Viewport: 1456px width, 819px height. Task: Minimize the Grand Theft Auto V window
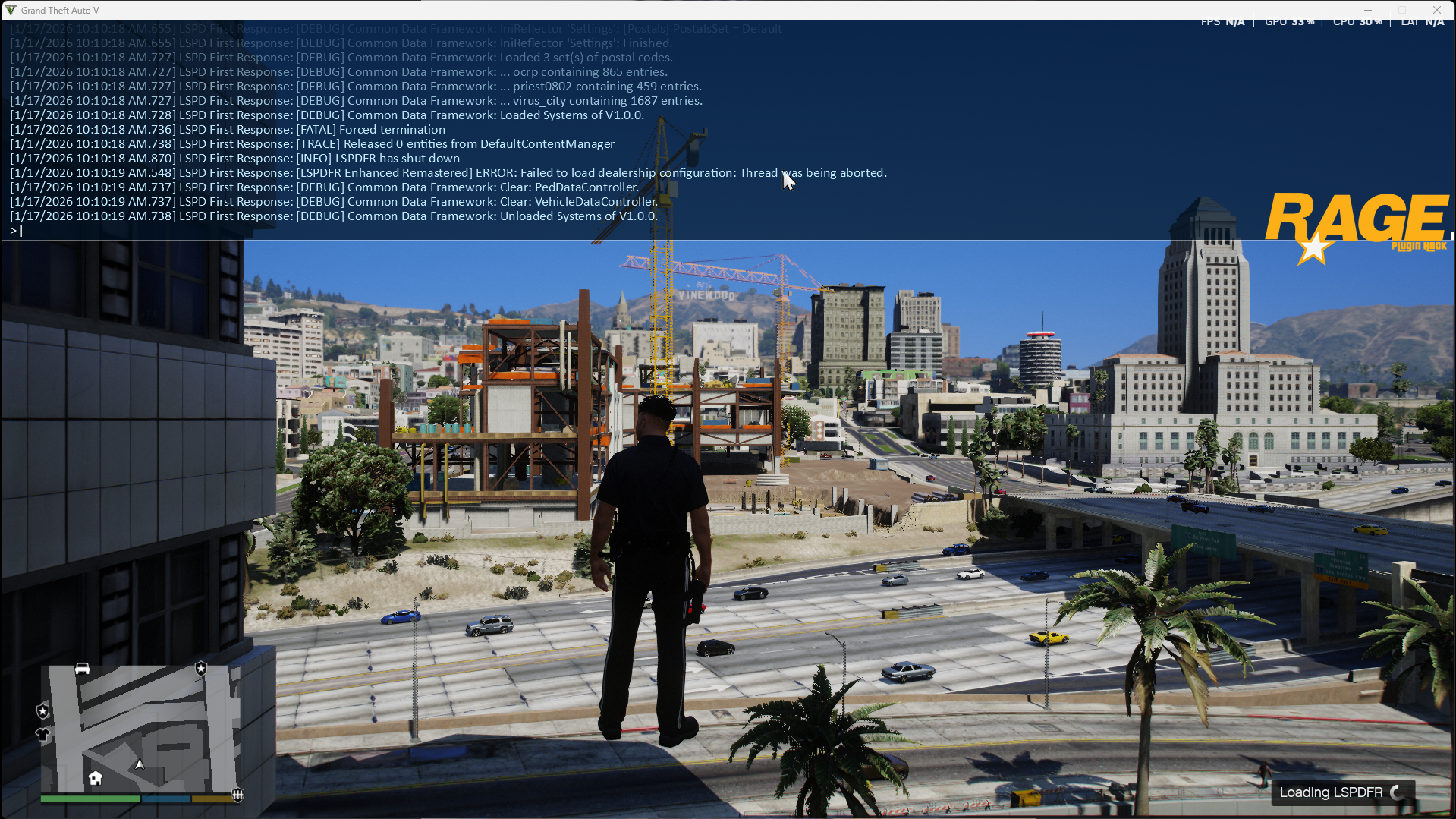click(1368, 10)
